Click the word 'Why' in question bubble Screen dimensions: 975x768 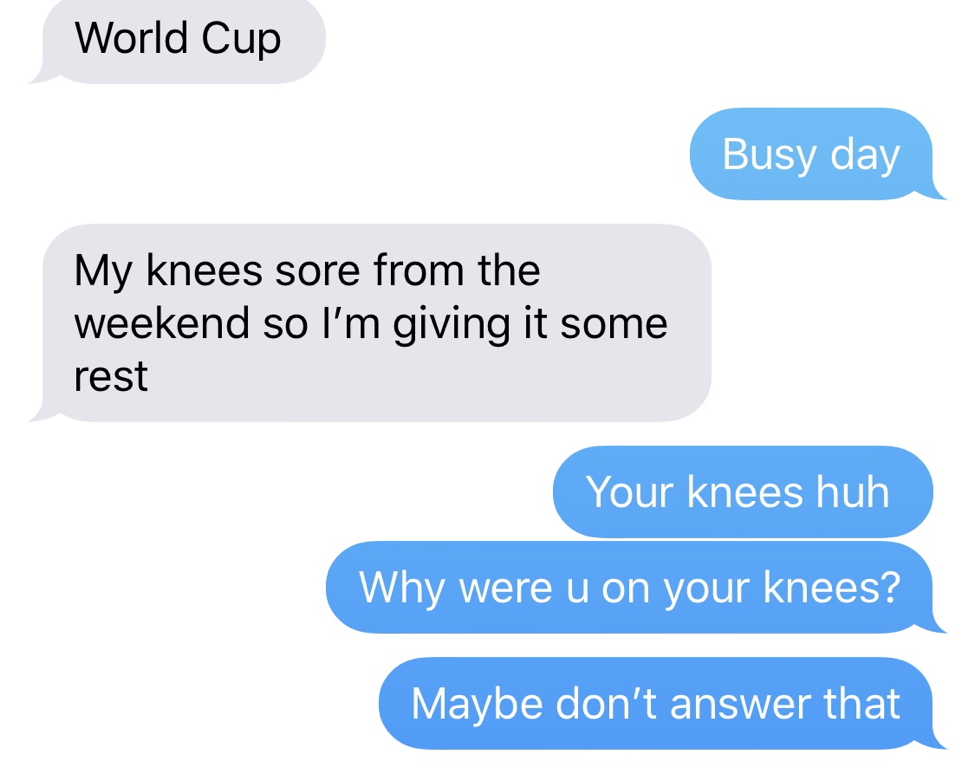401,589
